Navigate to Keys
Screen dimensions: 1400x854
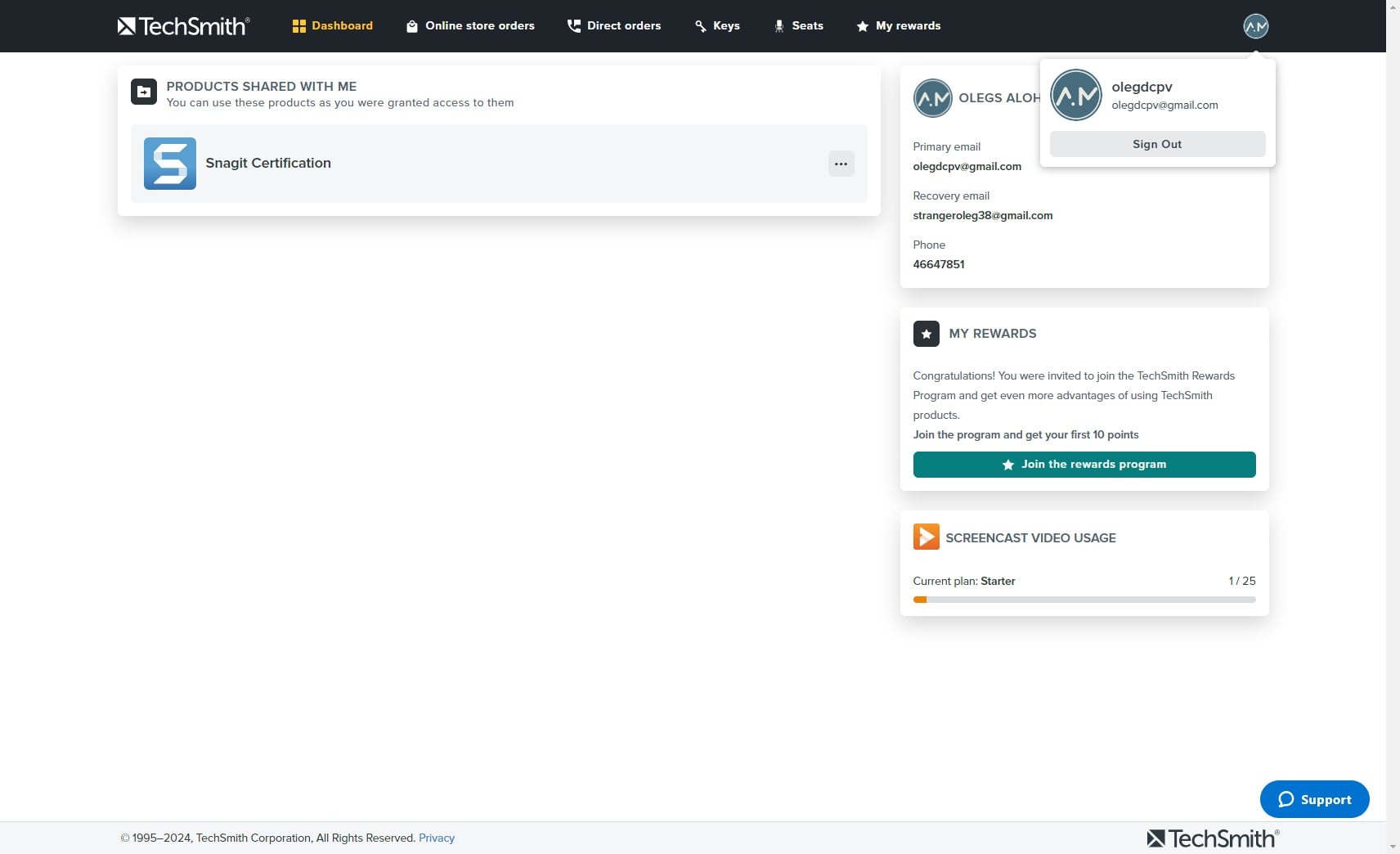click(717, 26)
